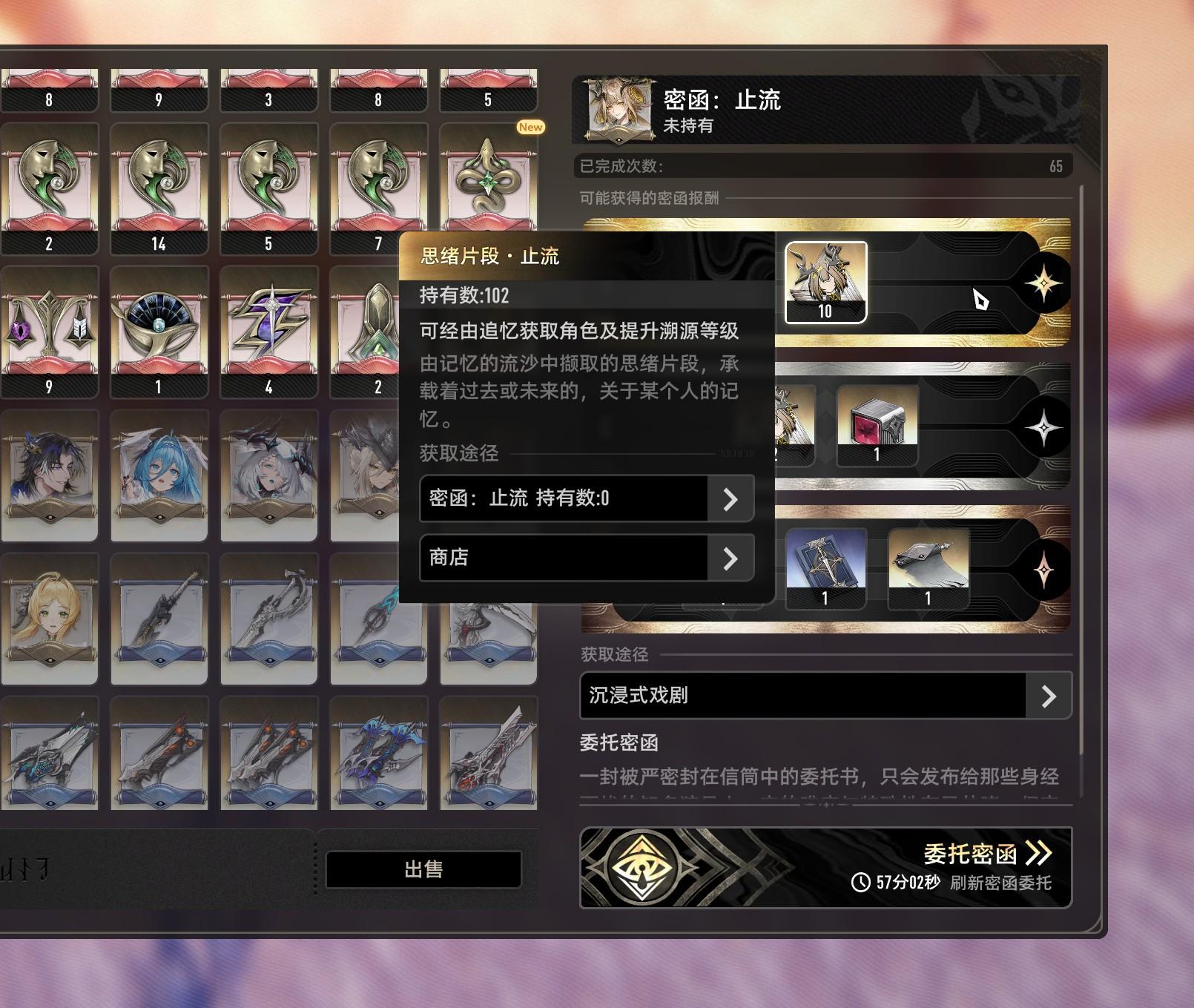Select the balance scale emblem with count 9

[49, 332]
